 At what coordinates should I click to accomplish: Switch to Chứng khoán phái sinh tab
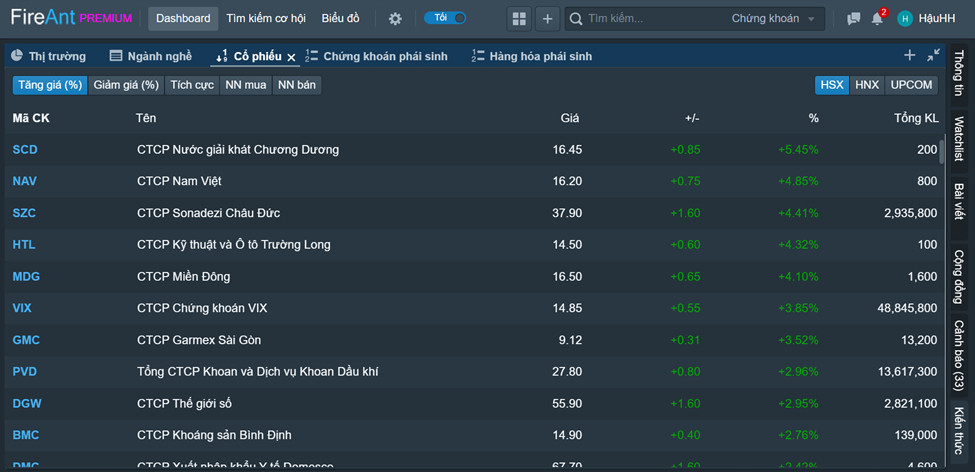point(377,57)
